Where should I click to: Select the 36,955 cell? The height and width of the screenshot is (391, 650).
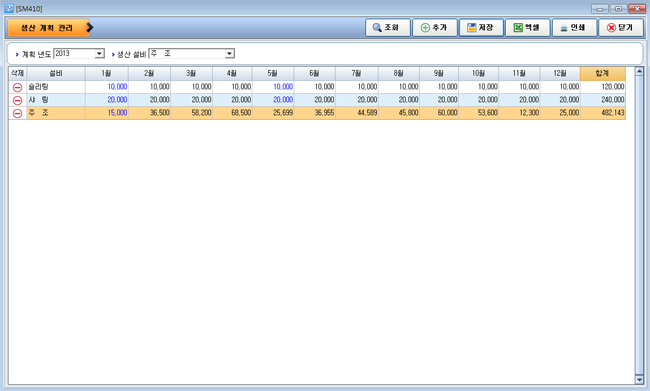(x=315, y=113)
